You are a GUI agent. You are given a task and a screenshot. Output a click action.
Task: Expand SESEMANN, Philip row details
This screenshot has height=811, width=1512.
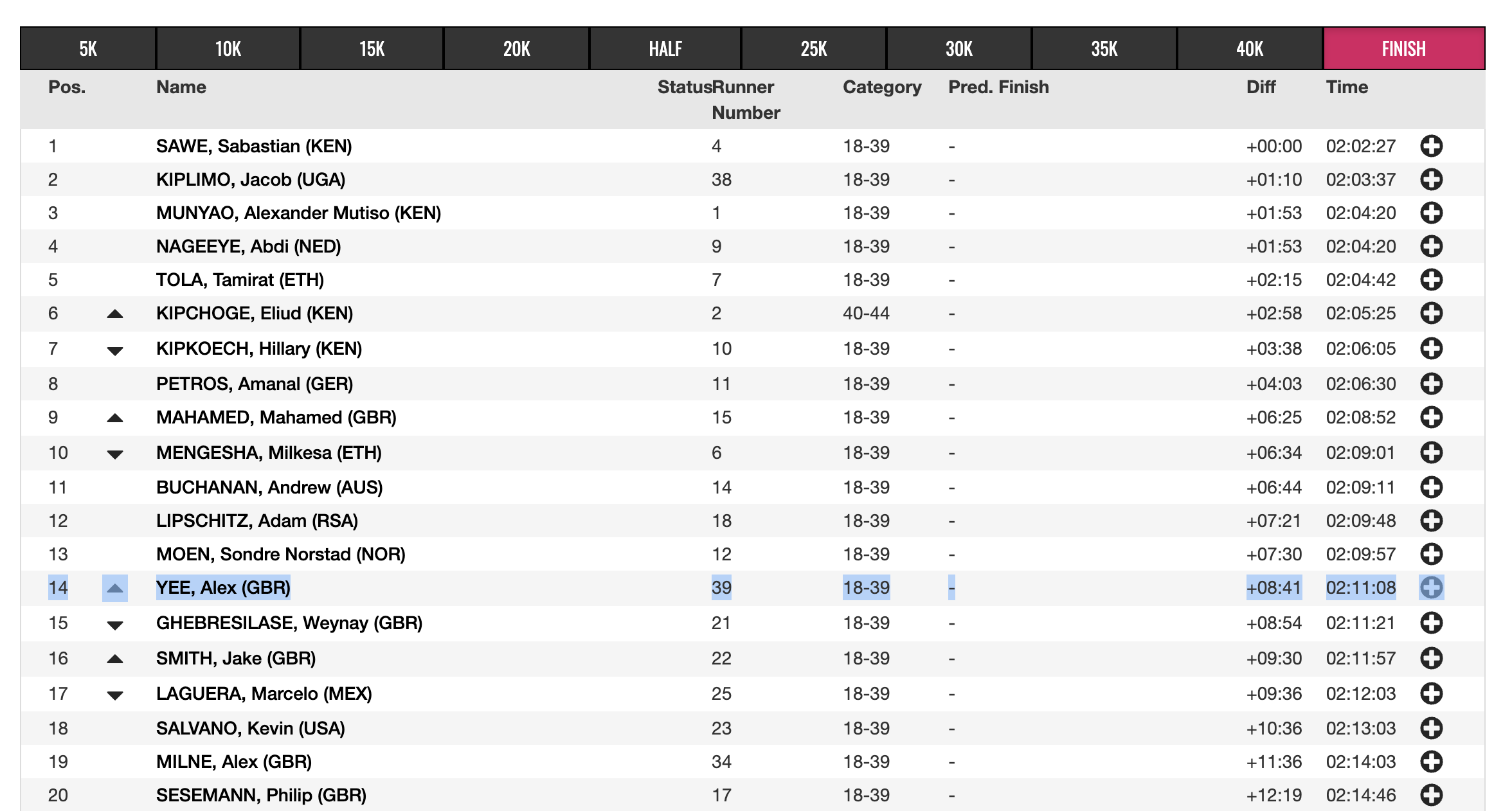1431,795
